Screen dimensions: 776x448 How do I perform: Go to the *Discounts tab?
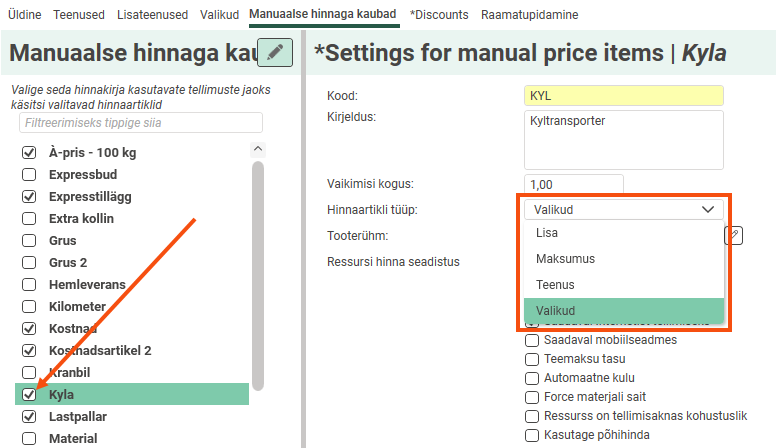pos(440,15)
